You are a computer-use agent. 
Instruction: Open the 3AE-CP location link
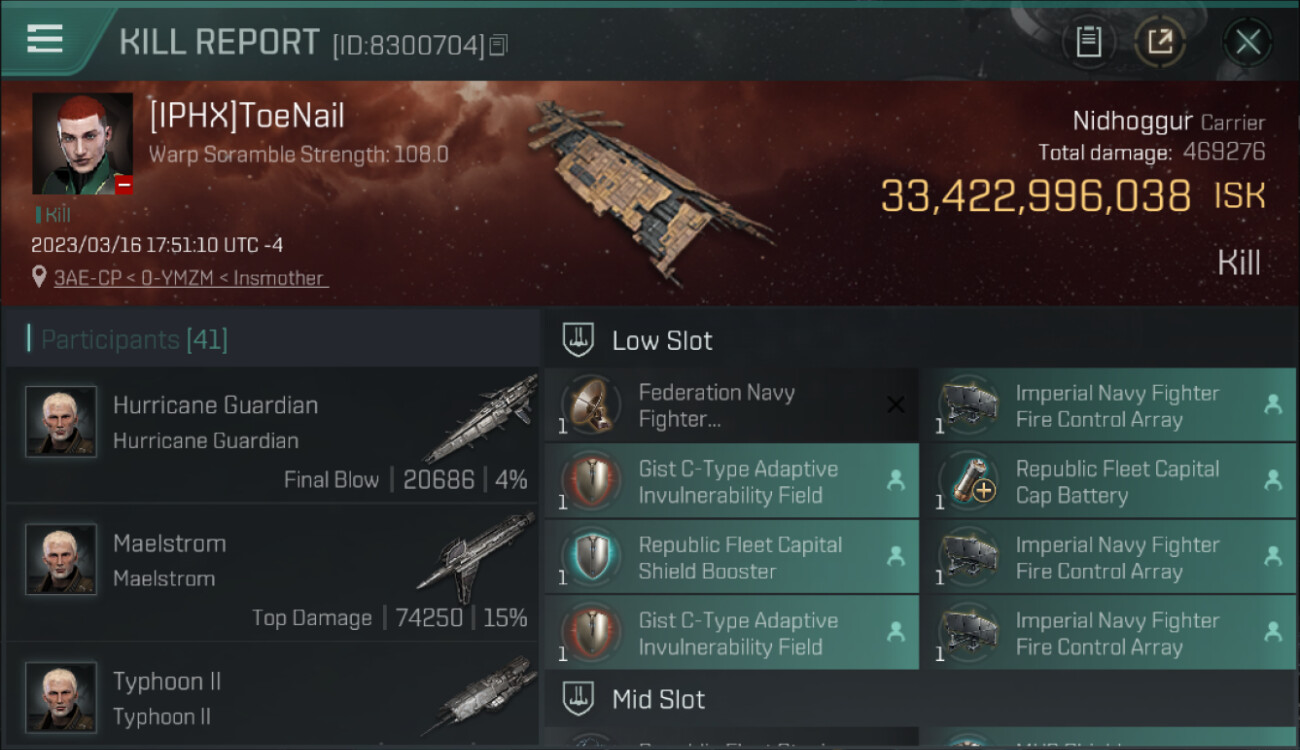pyautogui.click(x=191, y=278)
